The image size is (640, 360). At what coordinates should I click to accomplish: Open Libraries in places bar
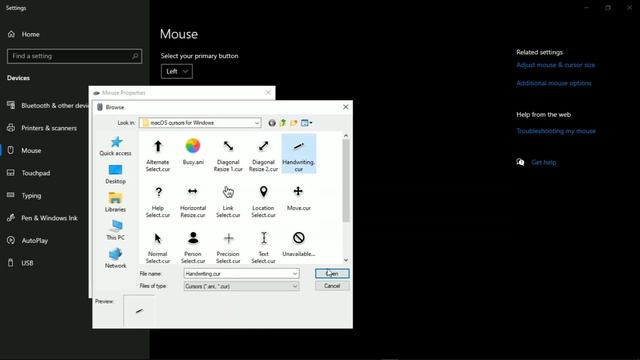coord(116,202)
